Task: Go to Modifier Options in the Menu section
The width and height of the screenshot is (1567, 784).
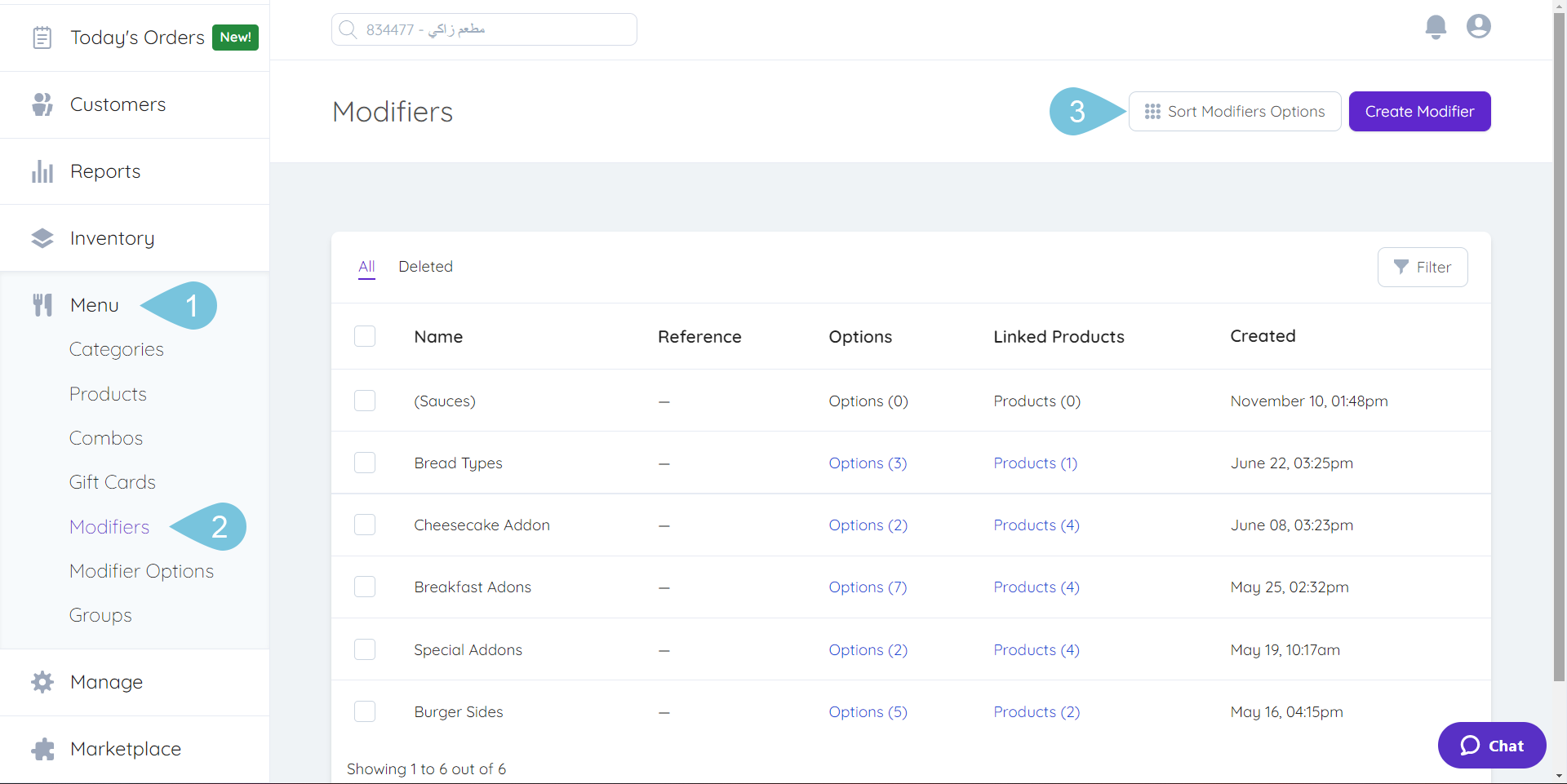Action: click(x=141, y=570)
